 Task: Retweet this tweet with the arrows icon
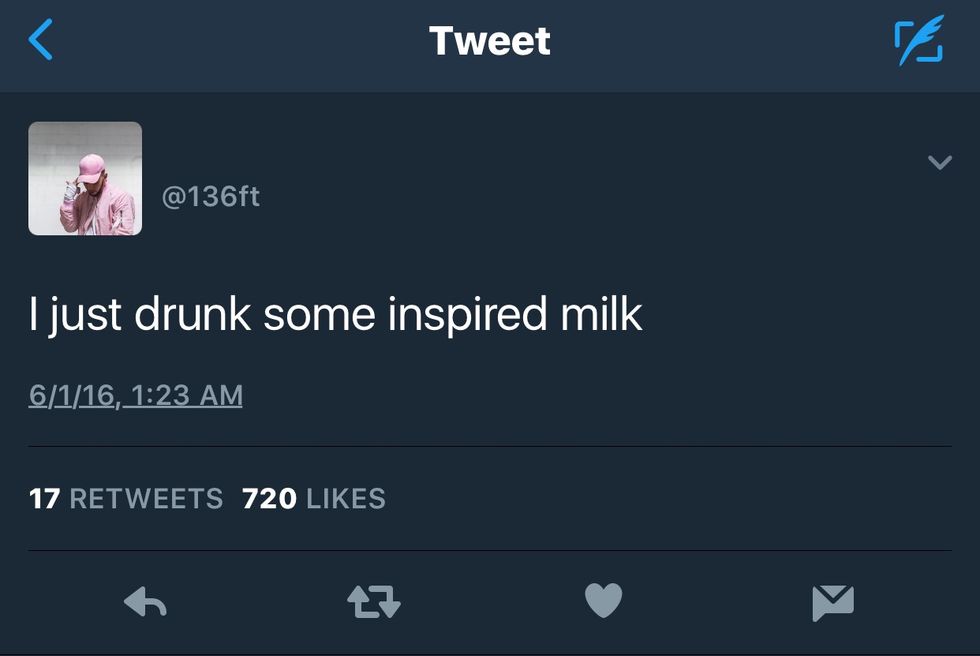point(373,601)
